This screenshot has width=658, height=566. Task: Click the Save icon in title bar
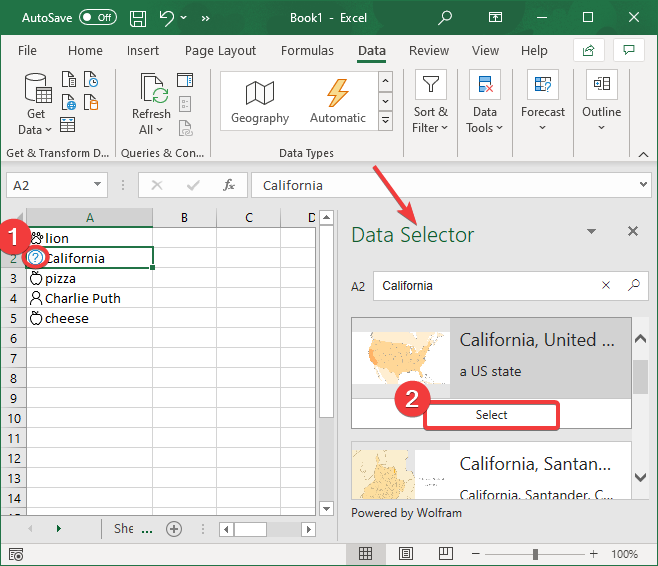pos(138,18)
